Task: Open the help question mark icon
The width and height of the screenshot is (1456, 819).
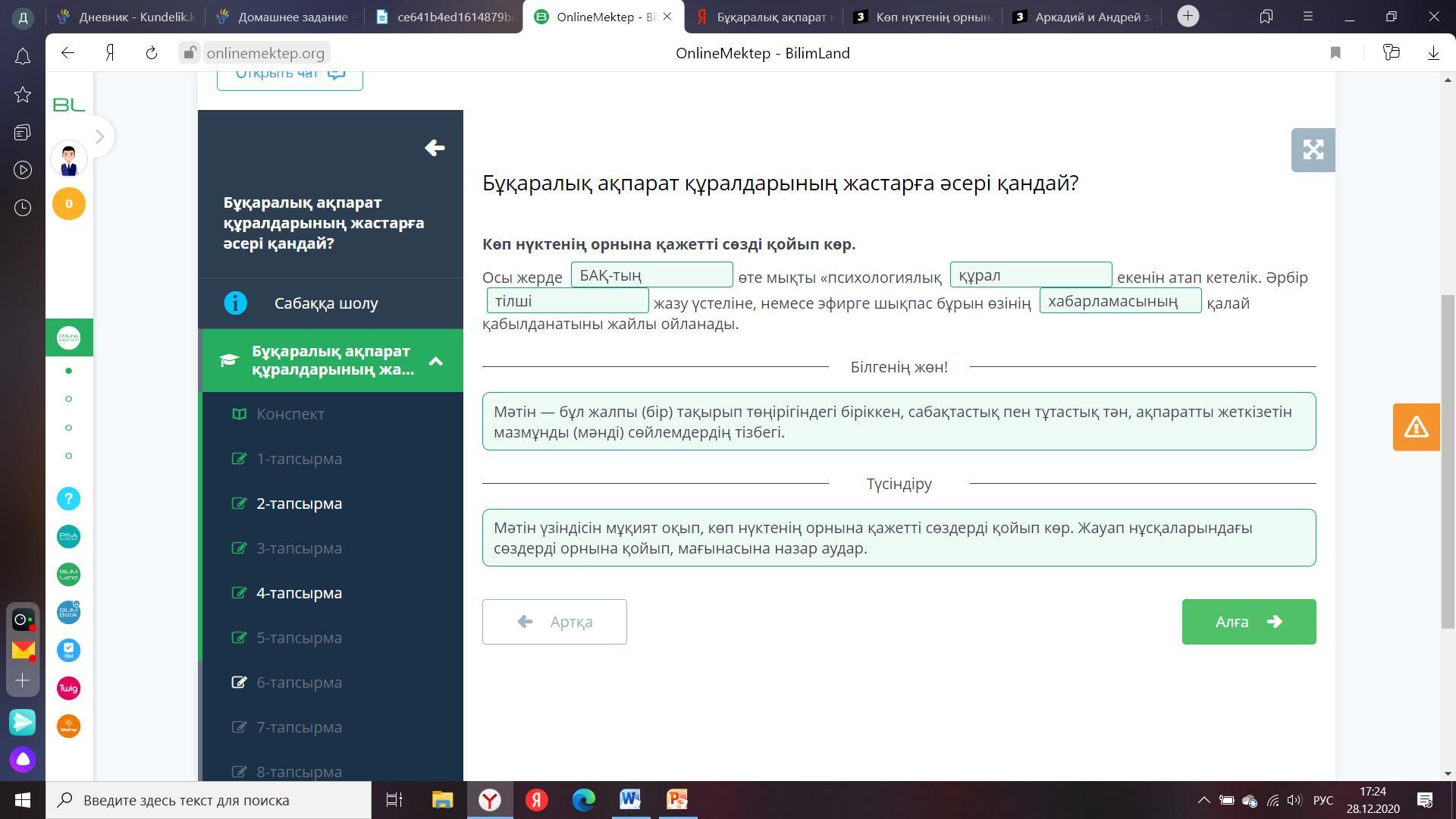Action: coord(68,499)
